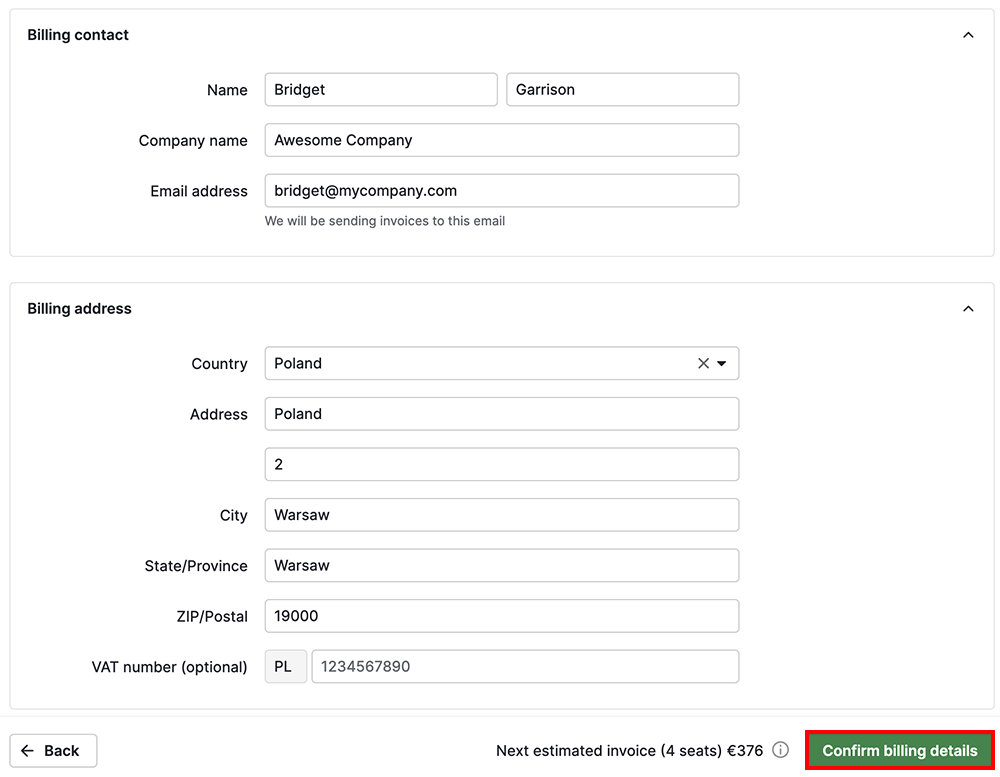Click the Billing contact section heading

pyautogui.click(x=78, y=35)
